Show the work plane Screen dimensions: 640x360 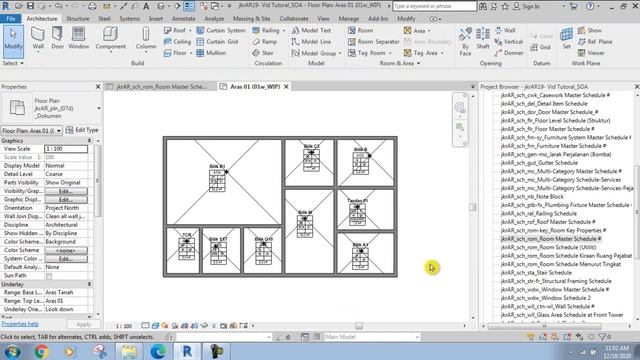(x=590, y=30)
